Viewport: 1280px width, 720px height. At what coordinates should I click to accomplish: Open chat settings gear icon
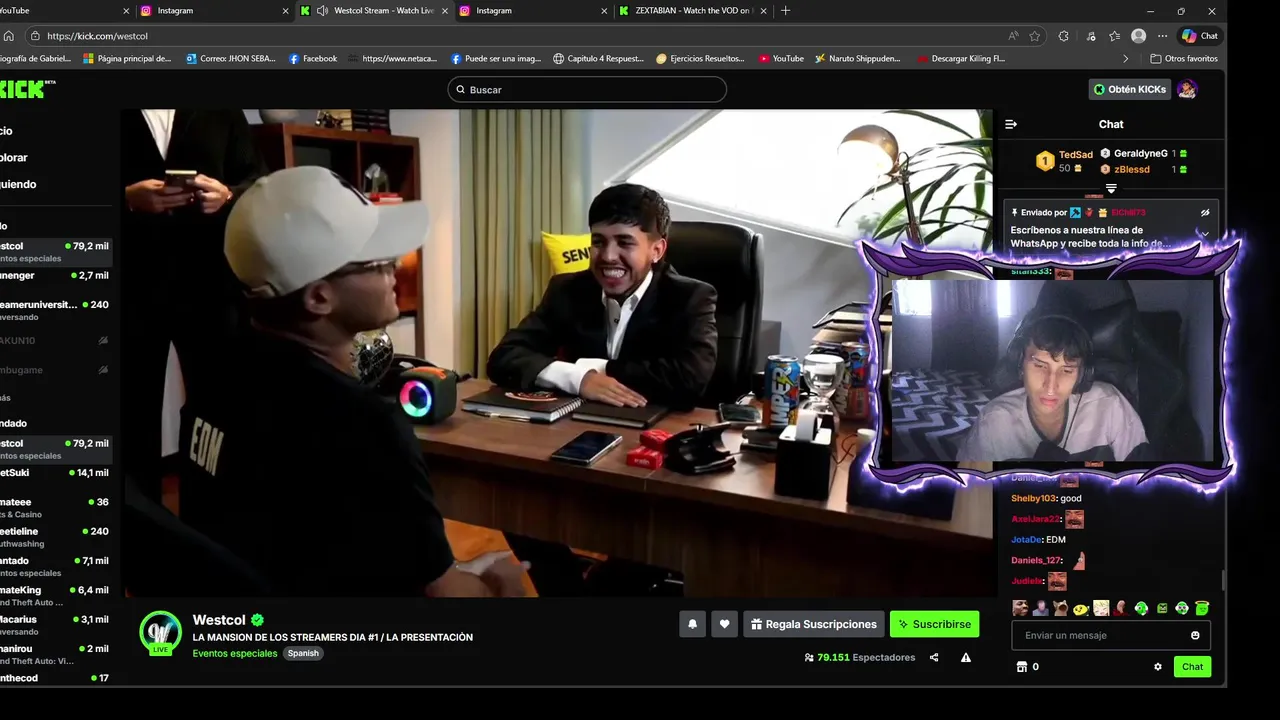point(1158,667)
